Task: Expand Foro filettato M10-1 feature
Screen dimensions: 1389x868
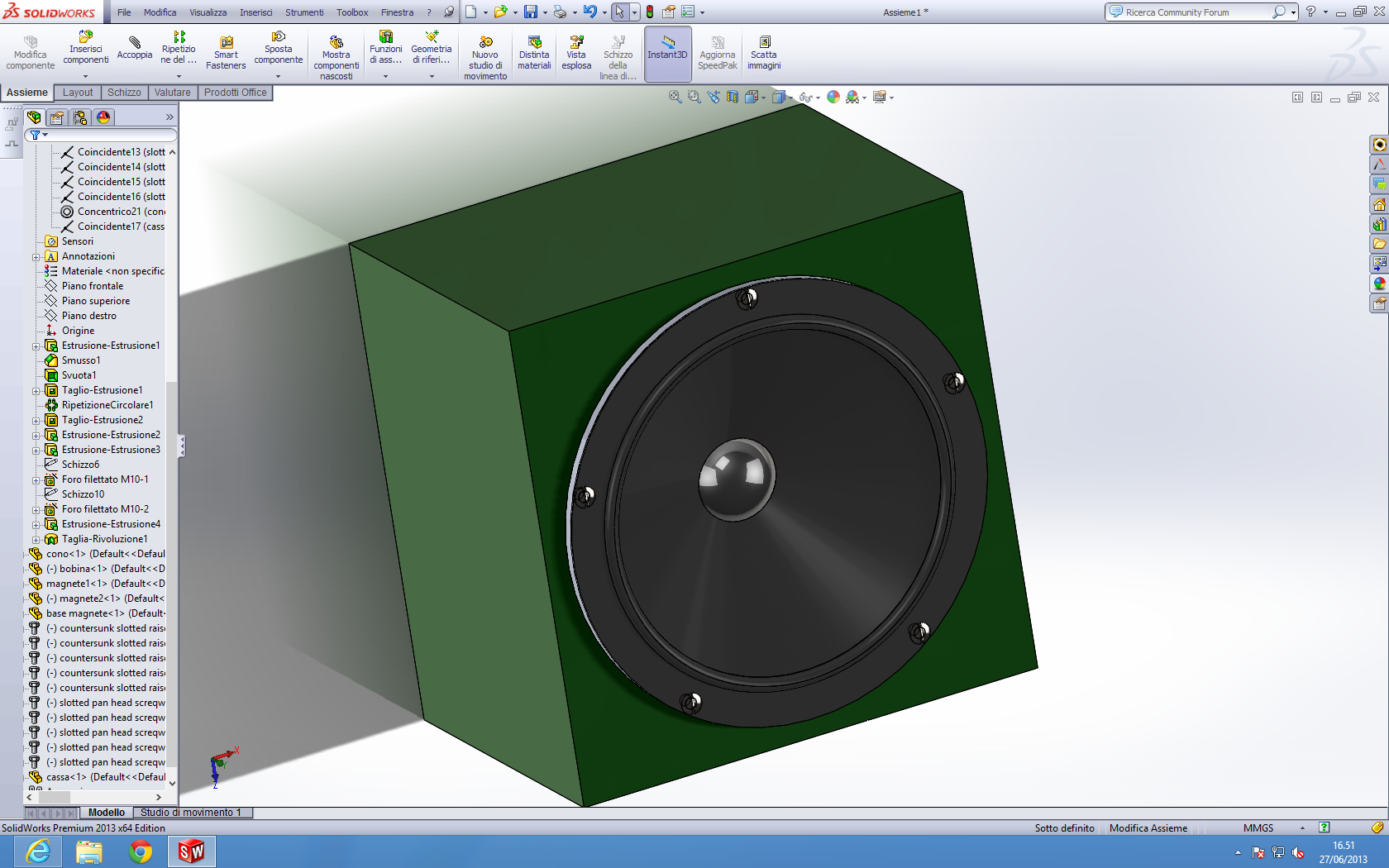Action: pos(36,480)
